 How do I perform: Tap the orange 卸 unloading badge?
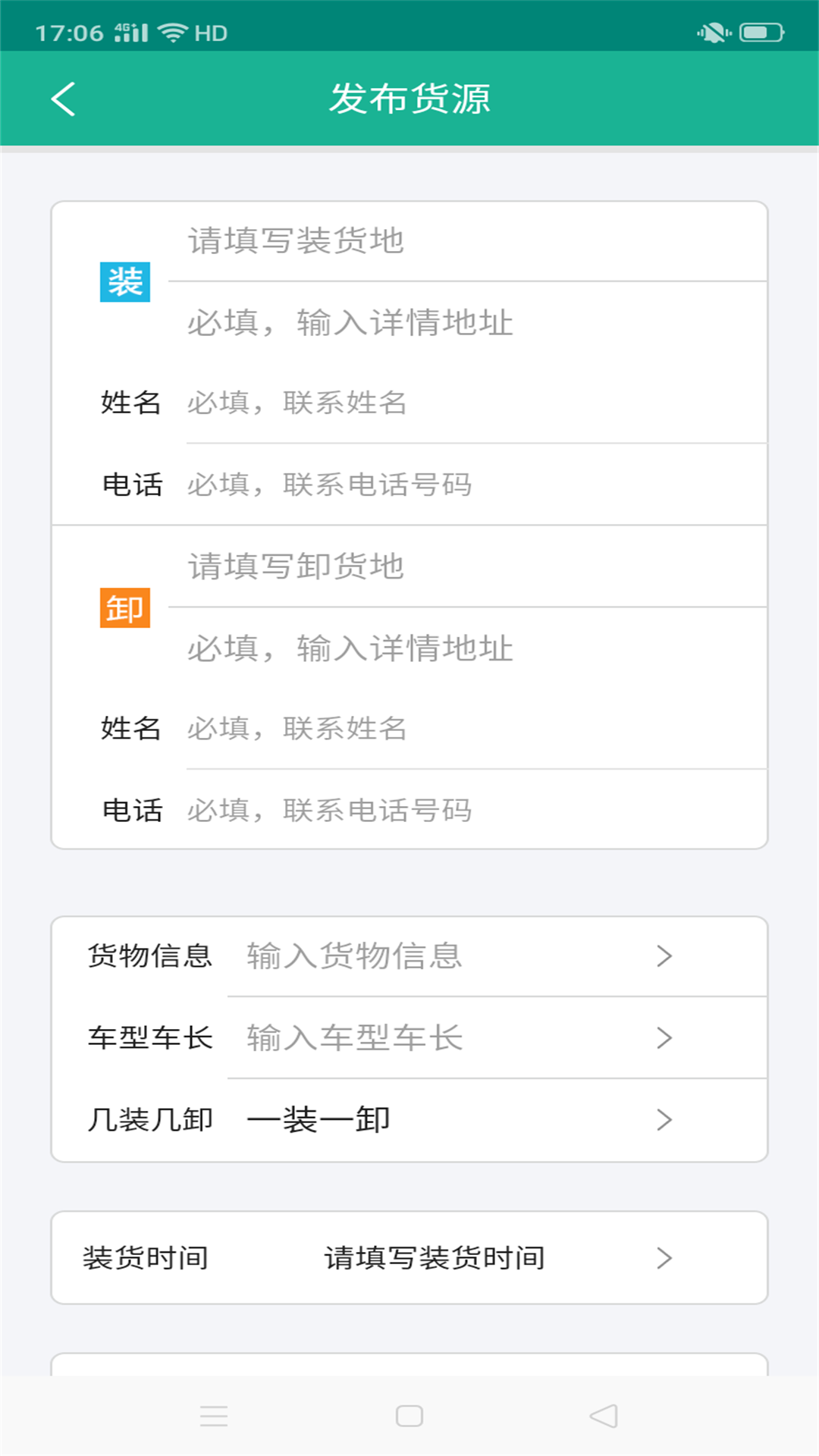click(x=125, y=608)
